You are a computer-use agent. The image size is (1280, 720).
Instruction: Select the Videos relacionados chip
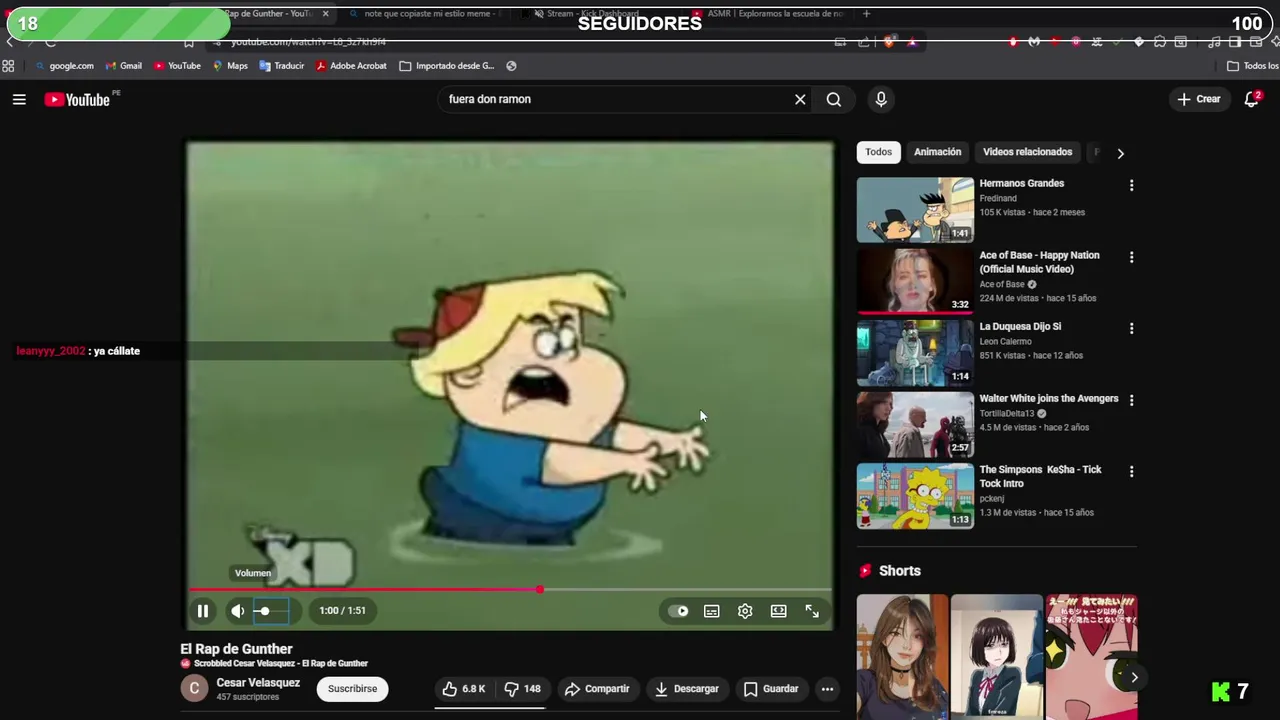tap(1027, 152)
